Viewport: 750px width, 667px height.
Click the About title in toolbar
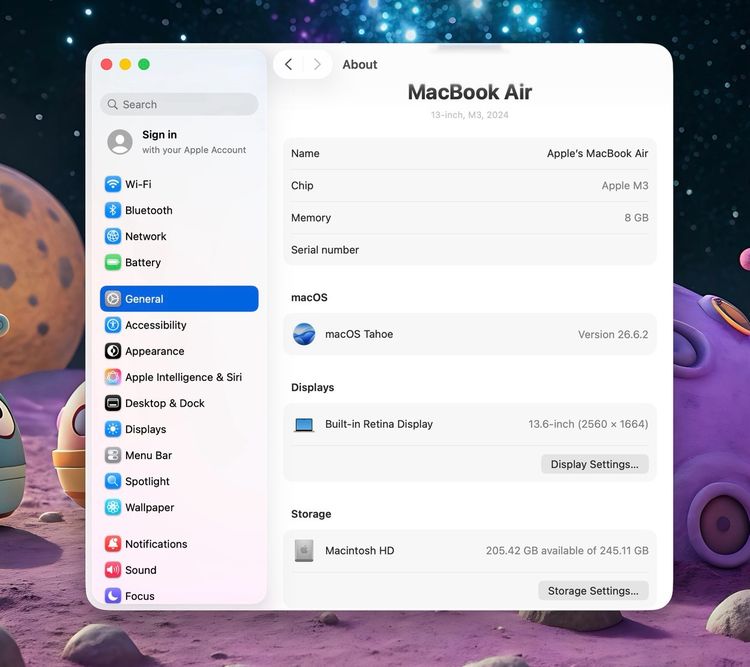pos(360,64)
